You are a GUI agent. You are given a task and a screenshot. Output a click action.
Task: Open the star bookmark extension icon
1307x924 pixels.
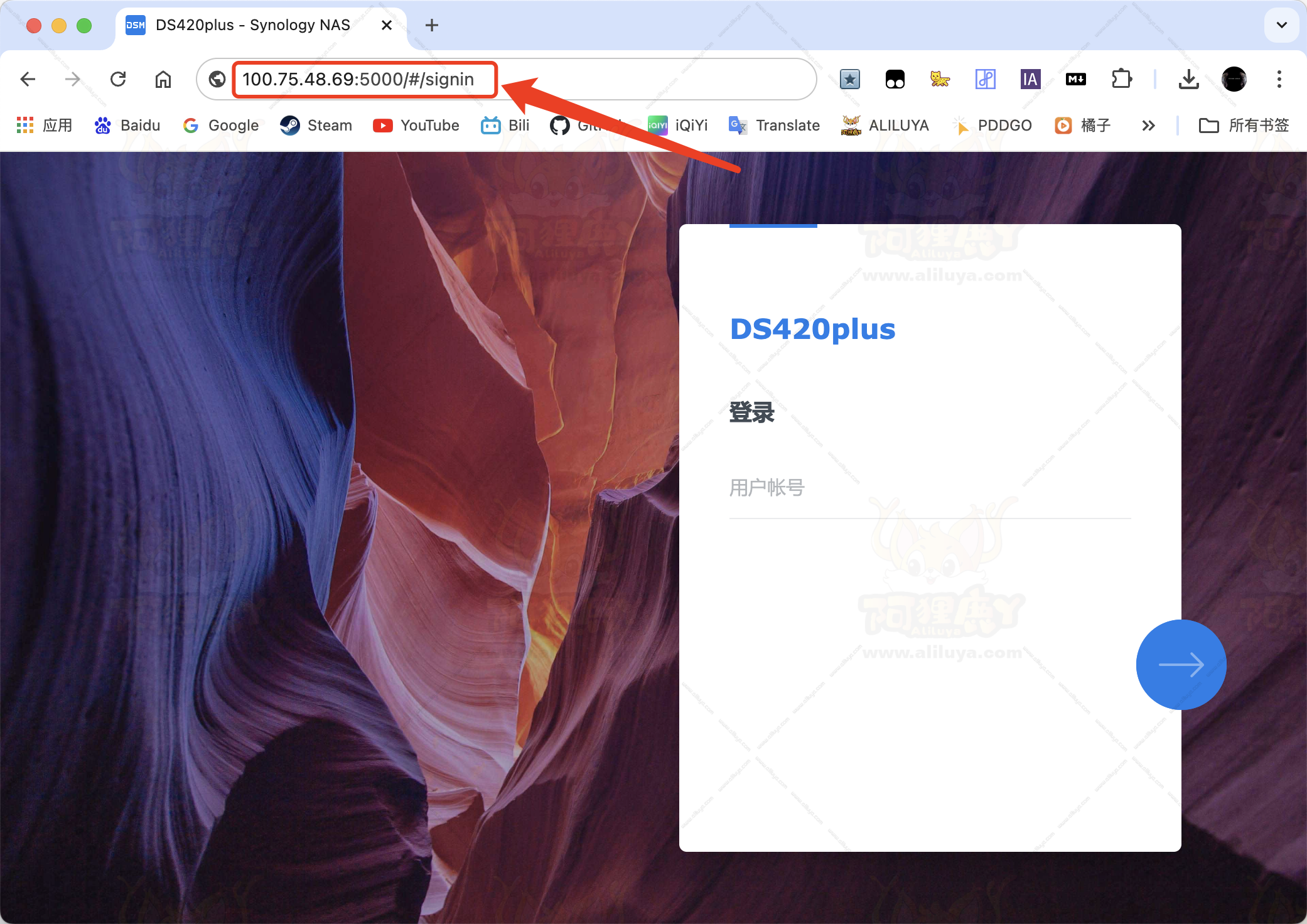[x=850, y=79]
